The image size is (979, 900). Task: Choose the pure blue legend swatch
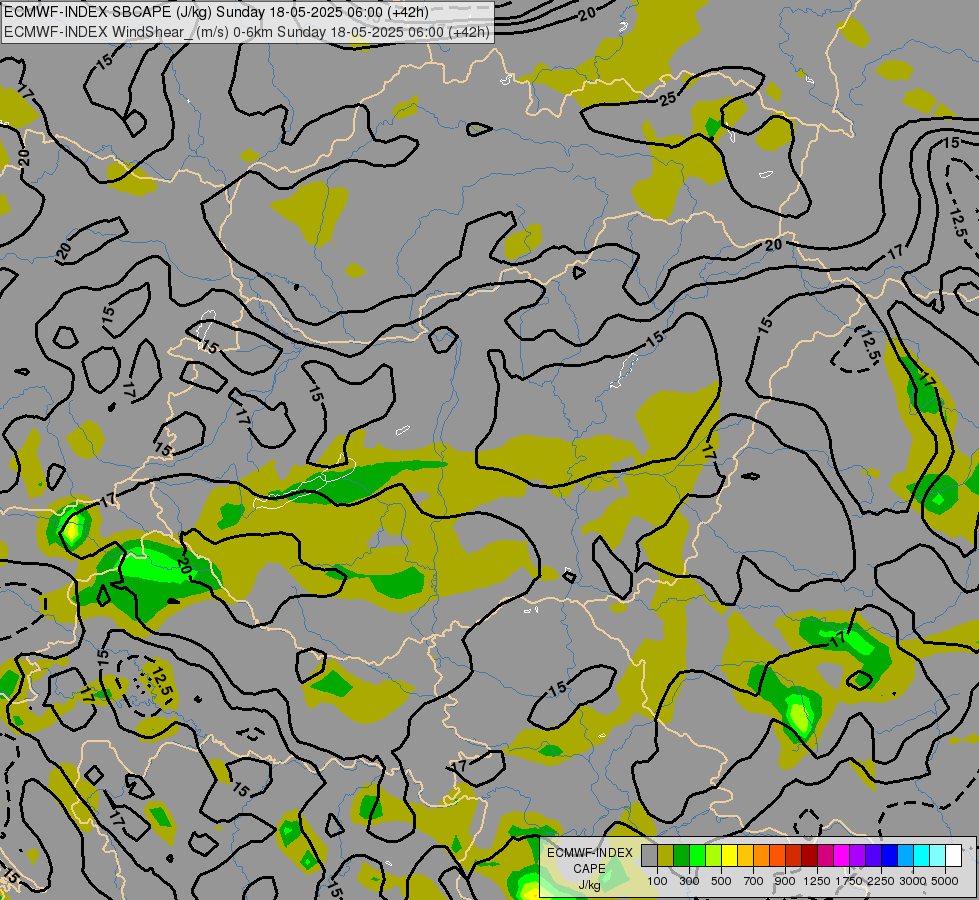pyautogui.click(x=890, y=856)
